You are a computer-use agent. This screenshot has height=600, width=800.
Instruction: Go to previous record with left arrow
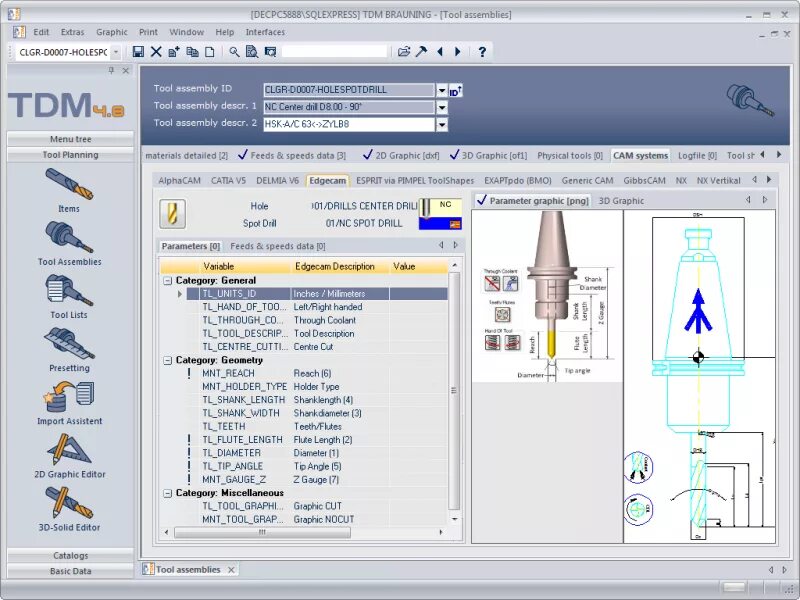click(440, 52)
